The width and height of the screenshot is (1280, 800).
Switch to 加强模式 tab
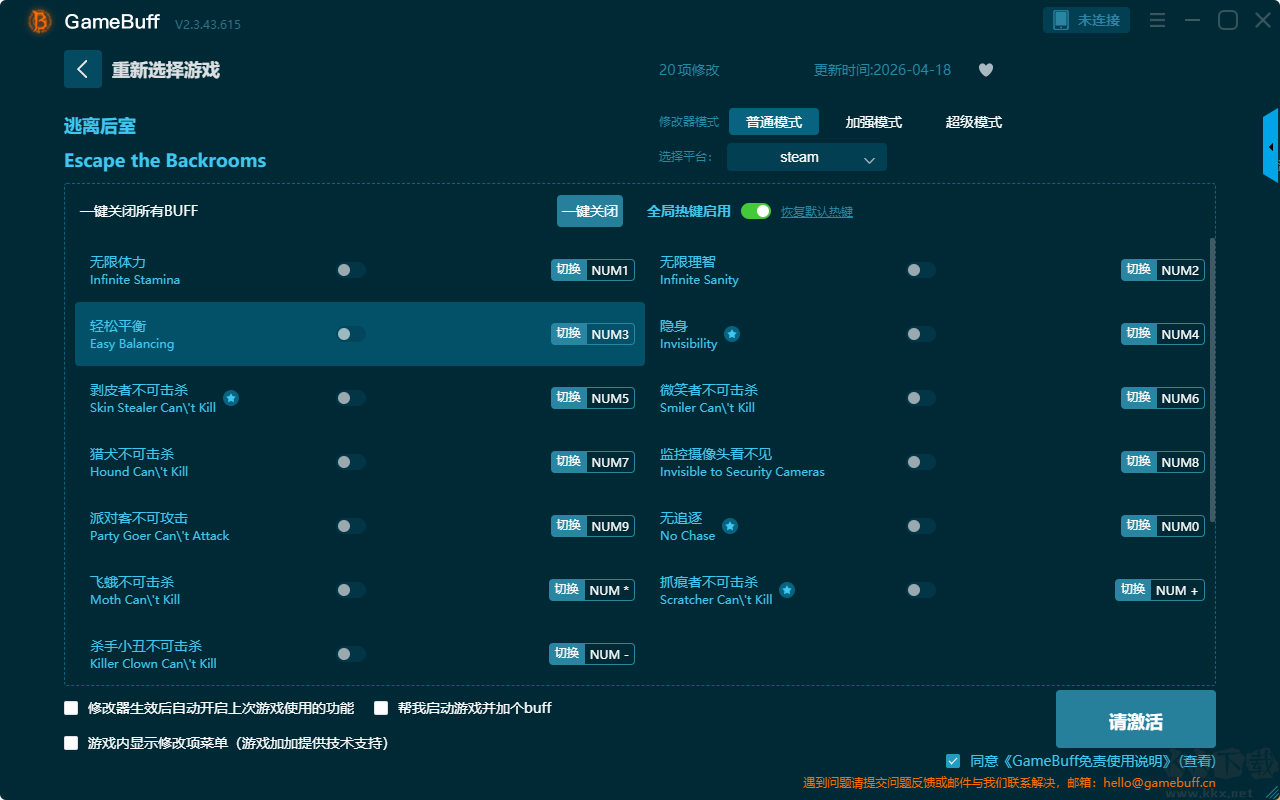[874, 122]
